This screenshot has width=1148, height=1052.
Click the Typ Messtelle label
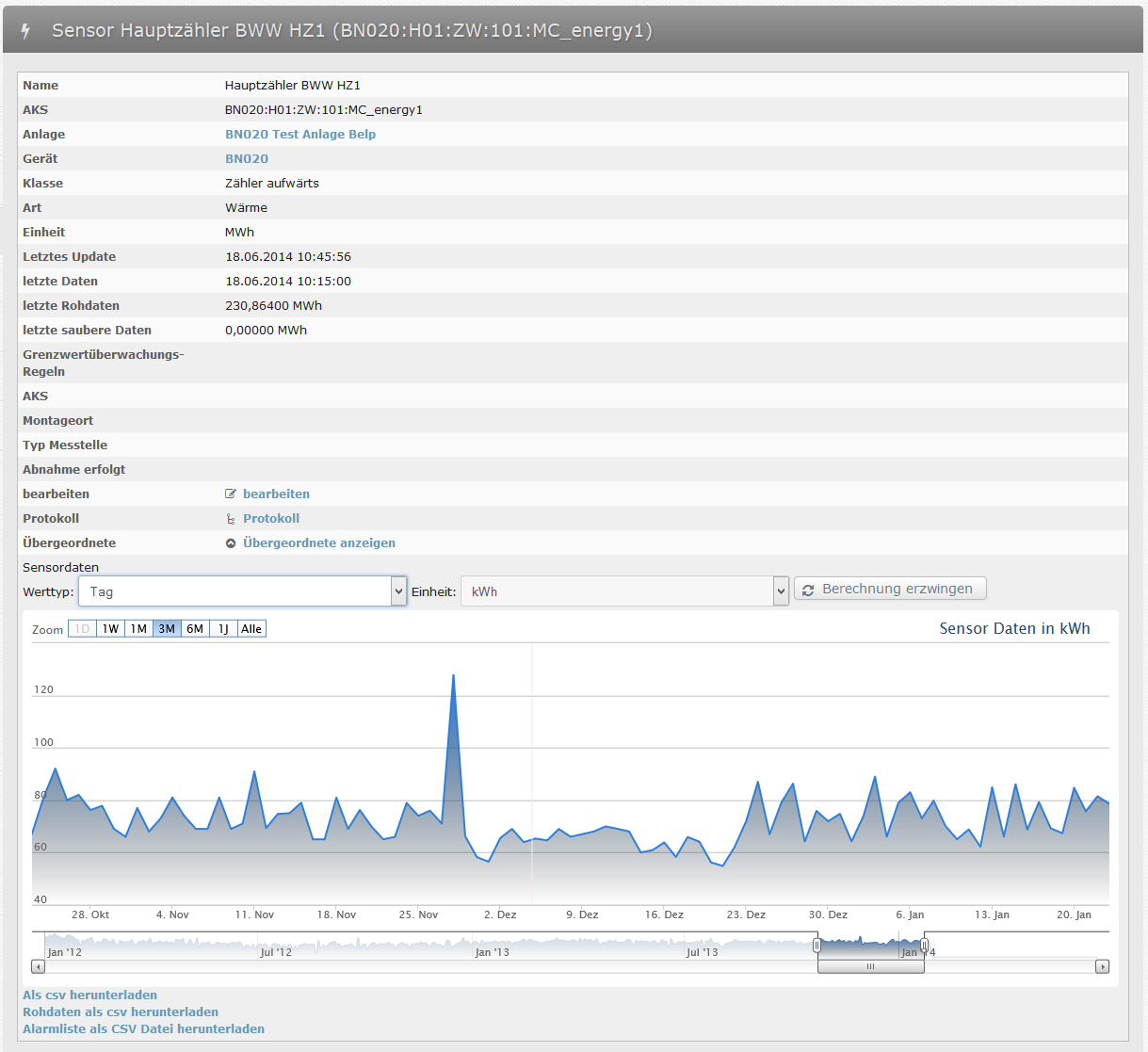click(x=65, y=445)
